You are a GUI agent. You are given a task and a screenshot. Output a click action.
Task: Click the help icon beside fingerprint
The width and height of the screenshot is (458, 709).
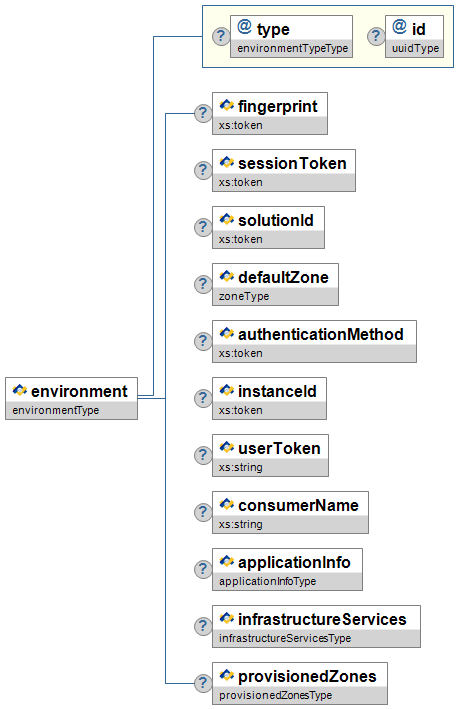pos(203,113)
